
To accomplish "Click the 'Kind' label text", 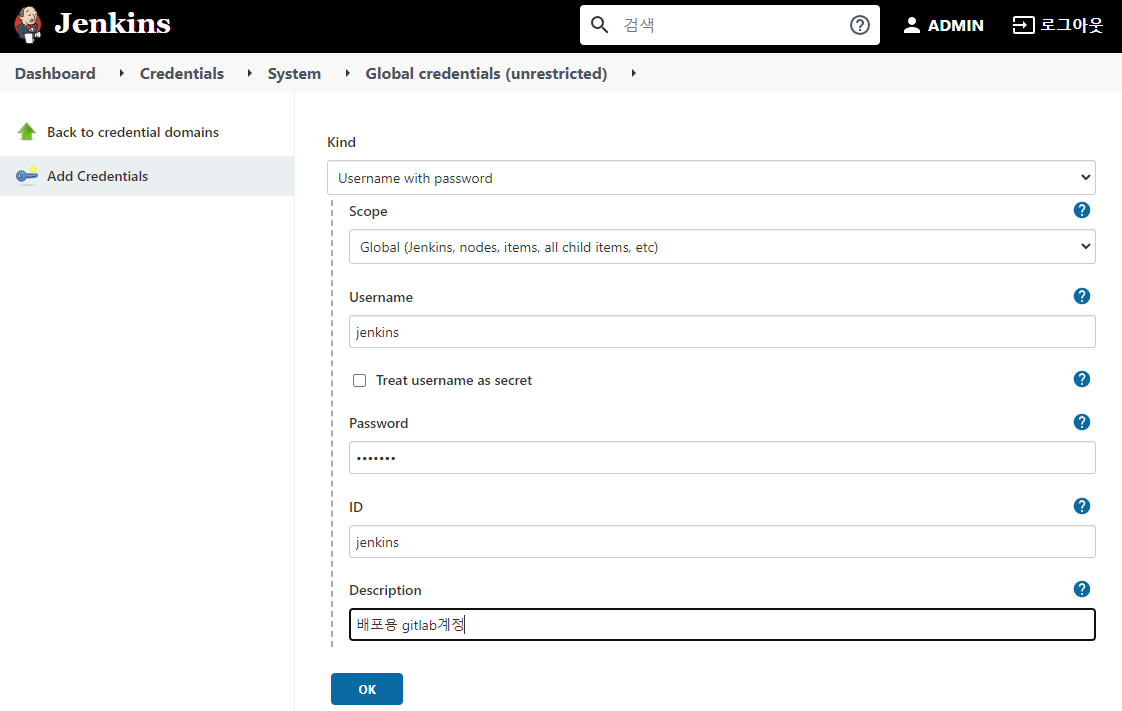I will pyautogui.click(x=341, y=142).
